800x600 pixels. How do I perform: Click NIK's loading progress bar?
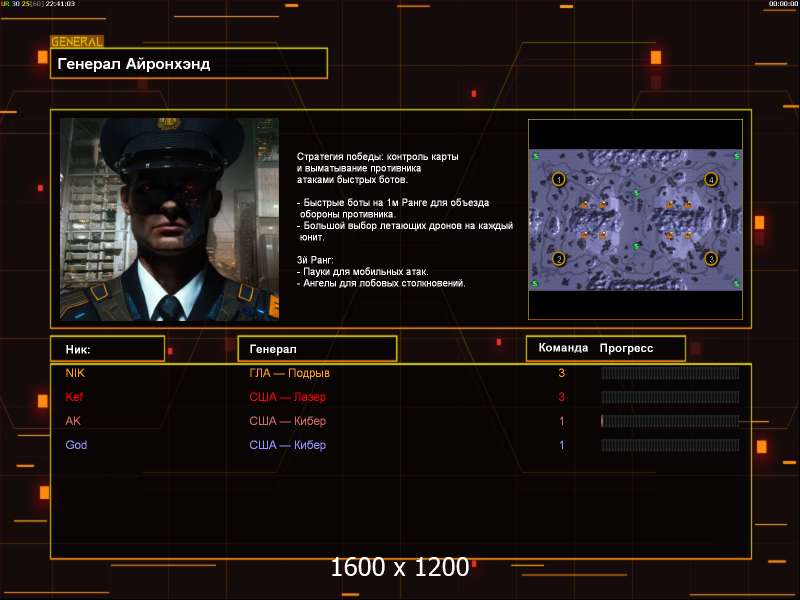pyautogui.click(x=670, y=373)
